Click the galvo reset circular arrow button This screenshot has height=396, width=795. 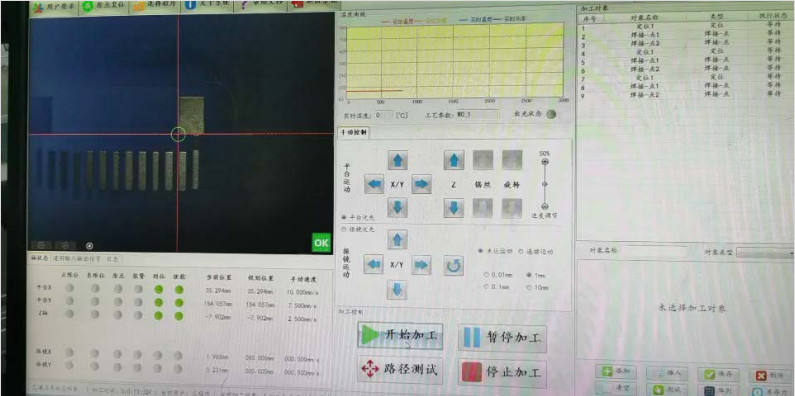click(453, 265)
